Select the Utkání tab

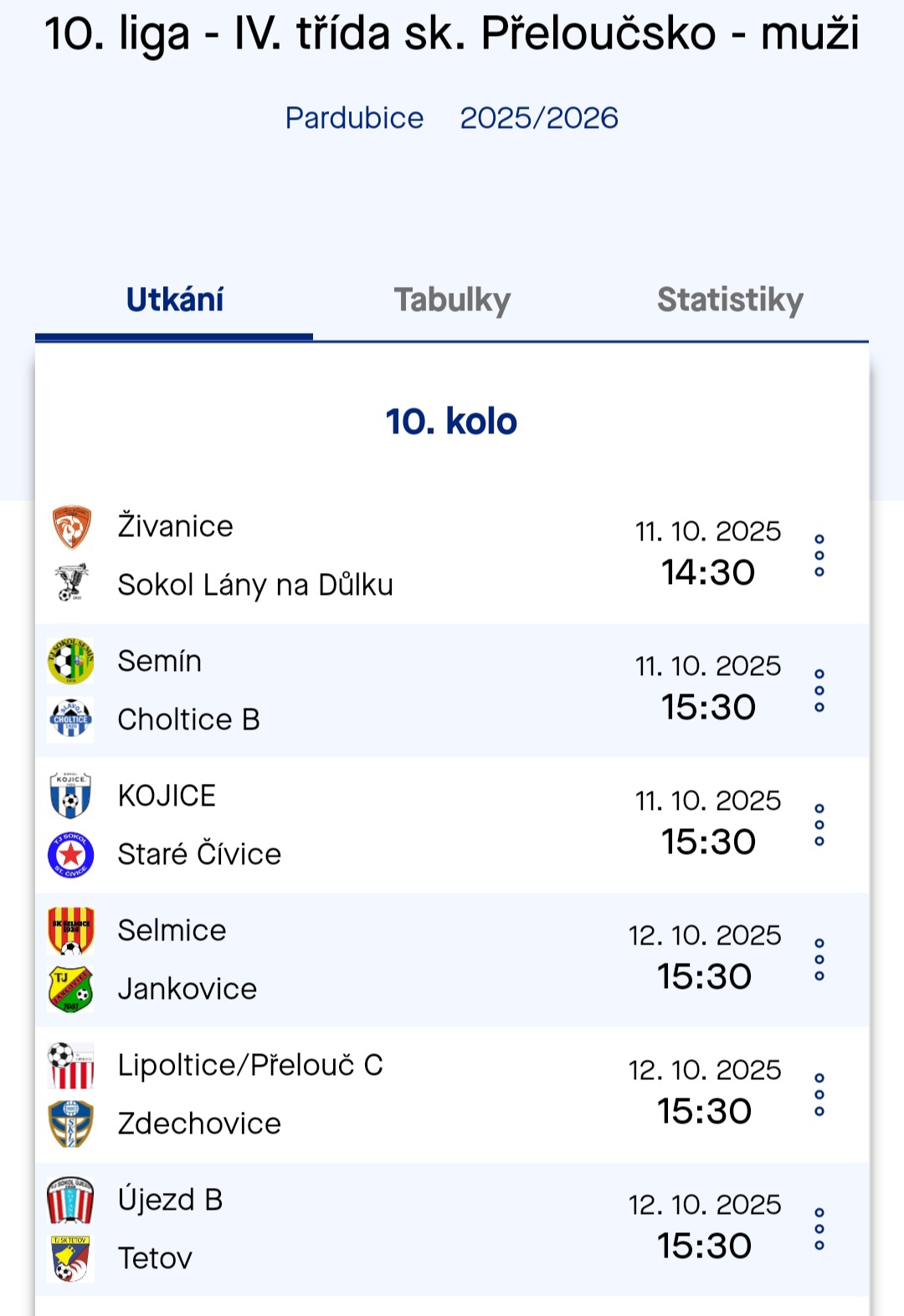tap(174, 300)
